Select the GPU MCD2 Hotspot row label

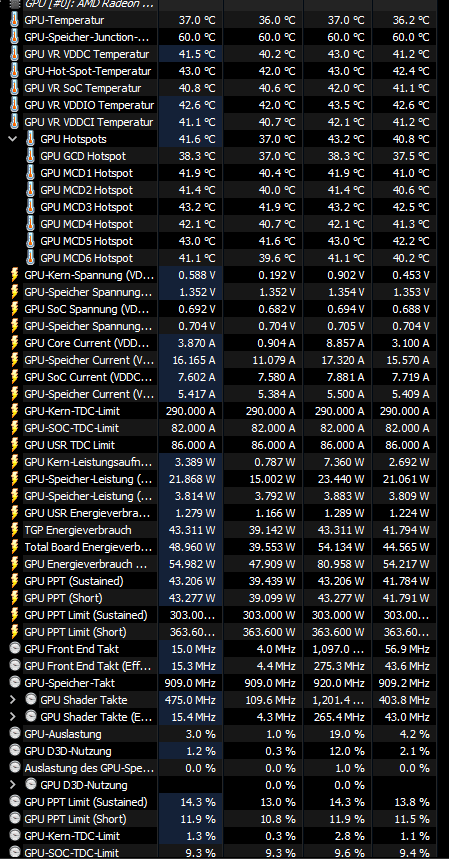87,190
